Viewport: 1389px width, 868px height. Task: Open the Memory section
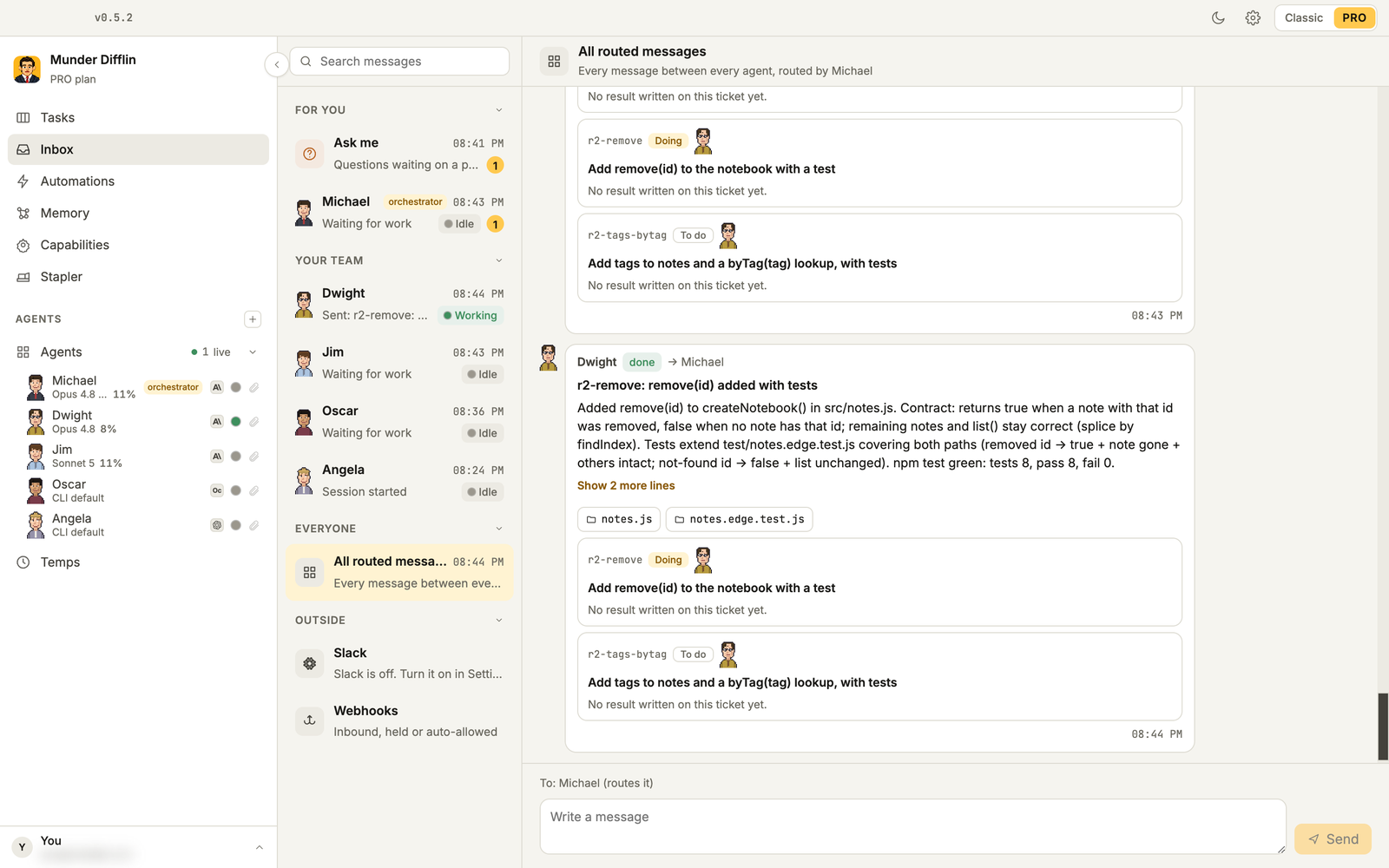pyautogui.click(x=138, y=213)
